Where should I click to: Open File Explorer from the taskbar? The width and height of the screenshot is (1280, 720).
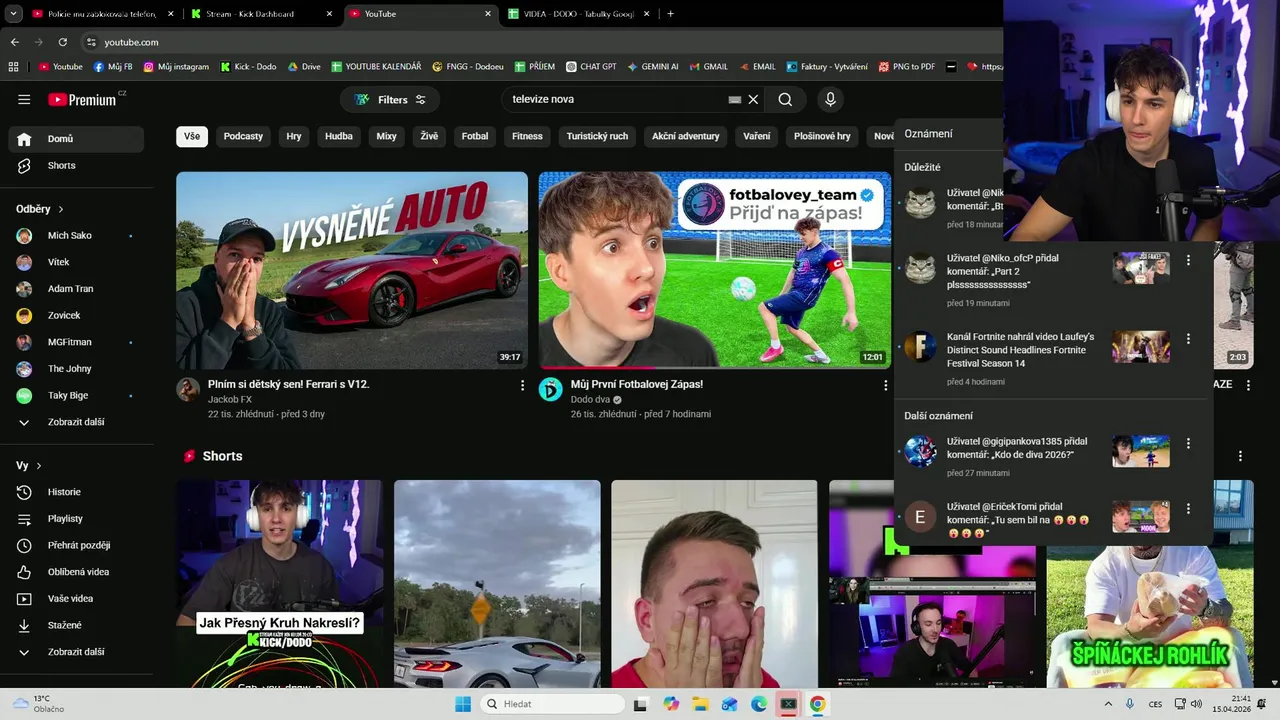tap(700, 704)
